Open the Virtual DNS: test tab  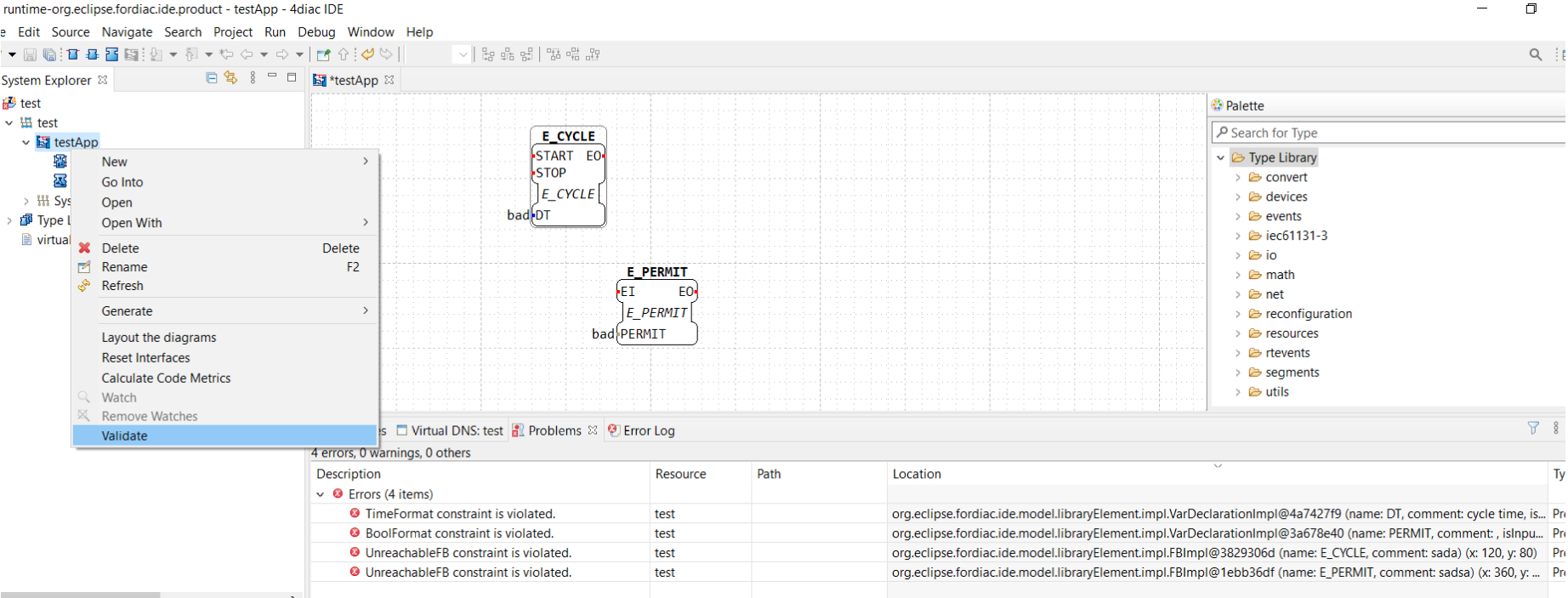(457, 430)
